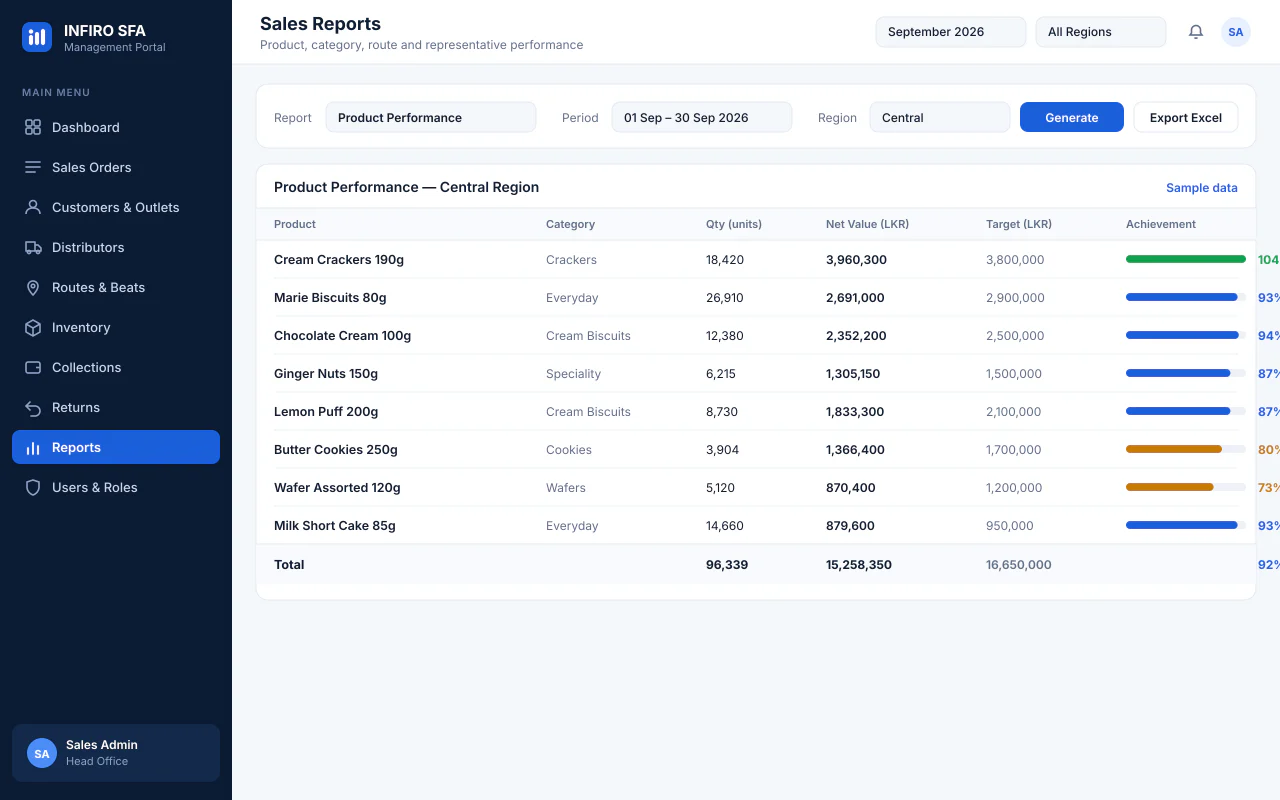The height and width of the screenshot is (800, 1280).
Task: Click the Customers & Outlets person icon
Action: pos(33,207)
